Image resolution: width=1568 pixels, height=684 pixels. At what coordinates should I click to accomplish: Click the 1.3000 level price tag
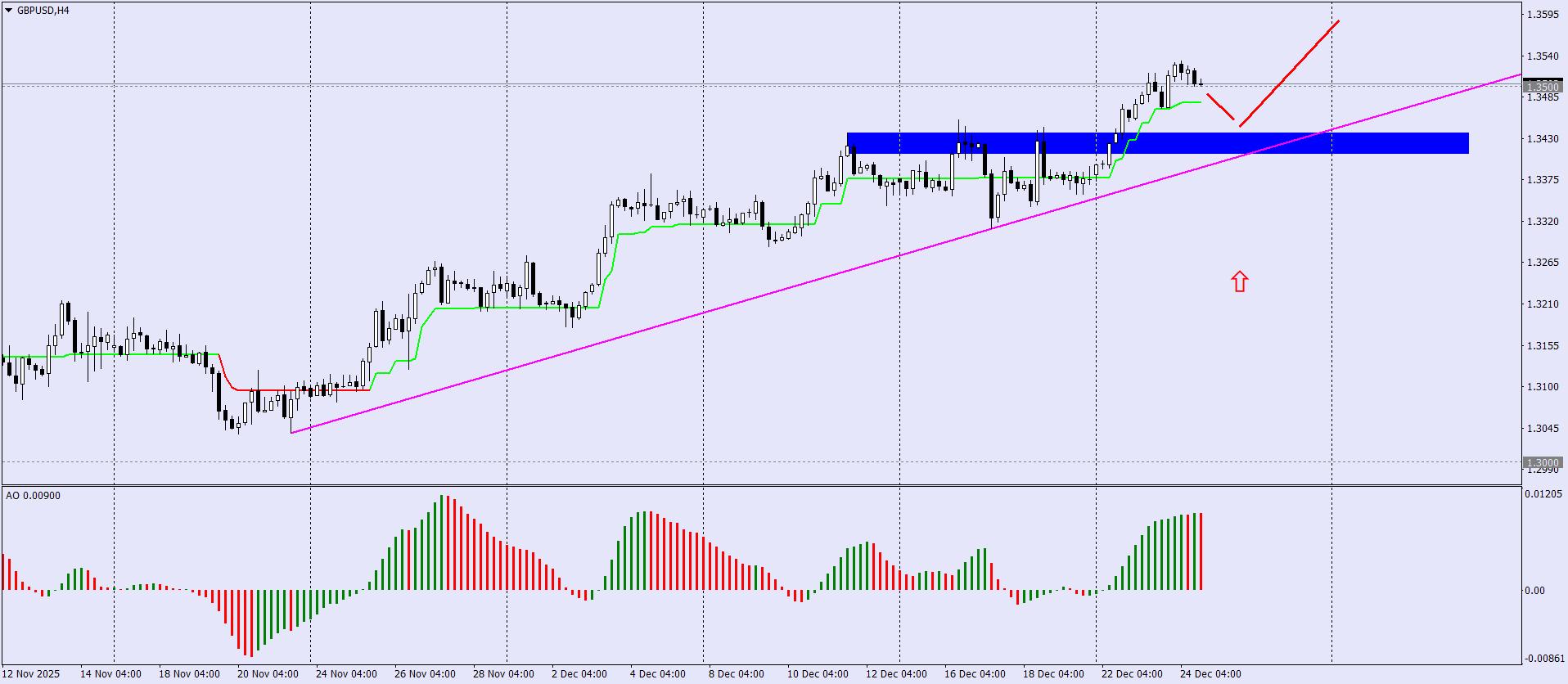point(1543,462)
